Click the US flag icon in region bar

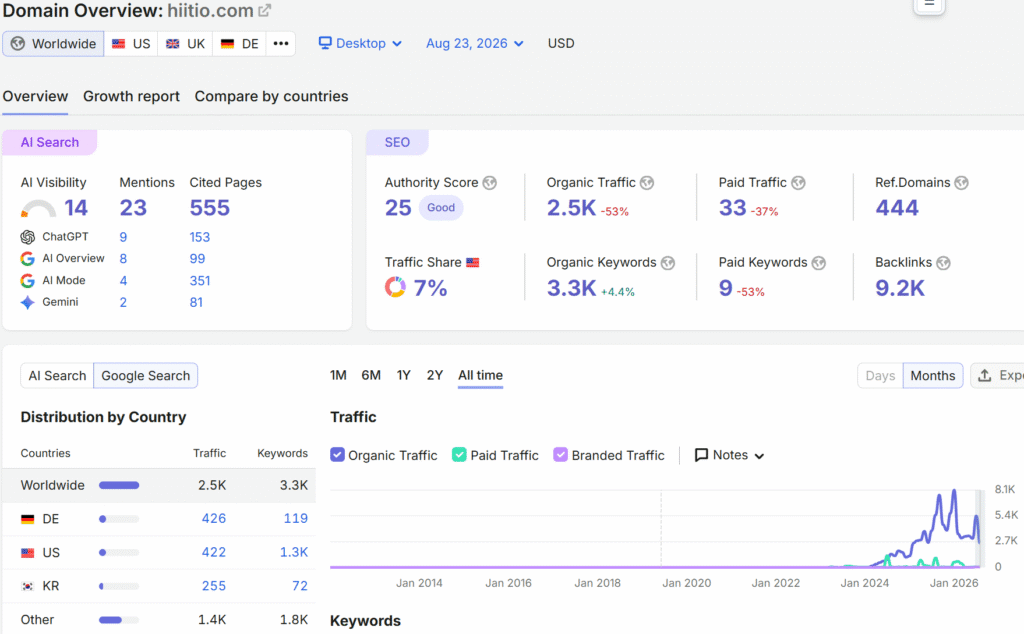(118, 44)
